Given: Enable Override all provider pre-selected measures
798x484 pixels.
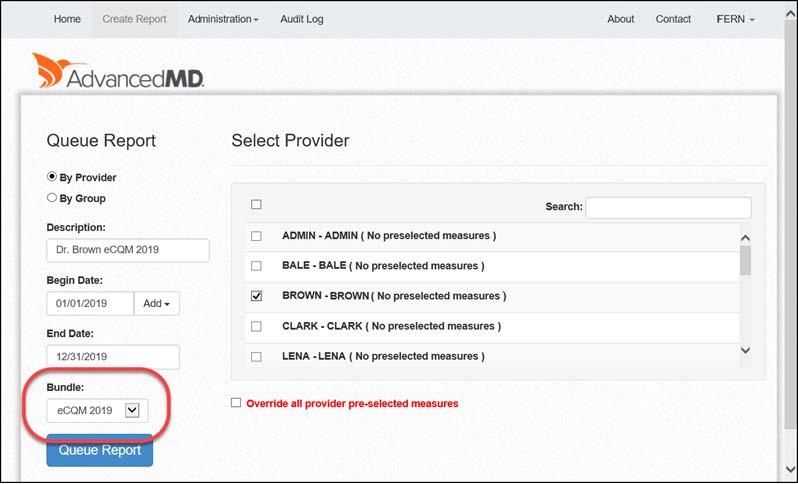Looking at the screenshot, I should point(236,403).
